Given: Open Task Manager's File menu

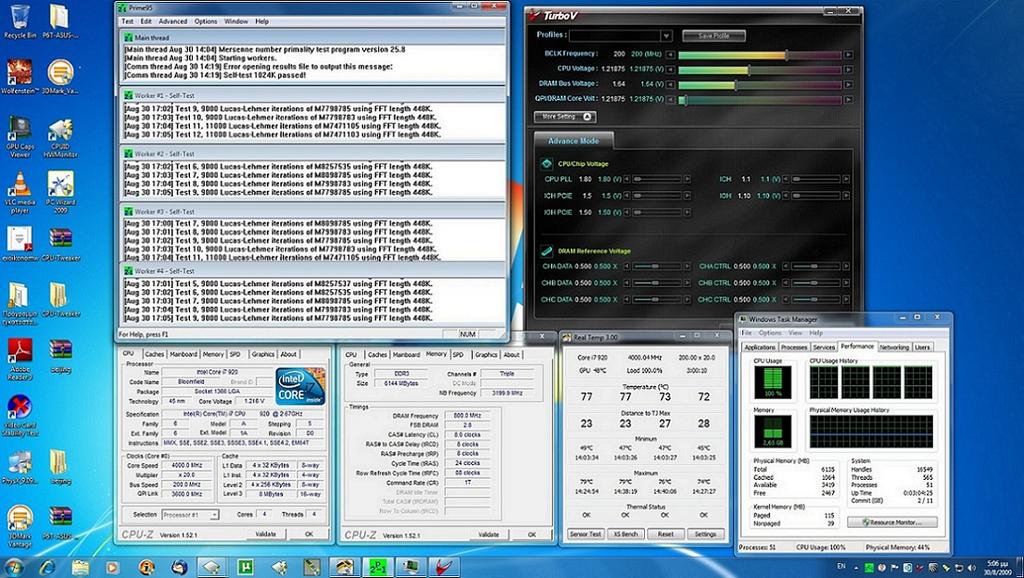Looking at the screenshot, I should pos(746,333).
